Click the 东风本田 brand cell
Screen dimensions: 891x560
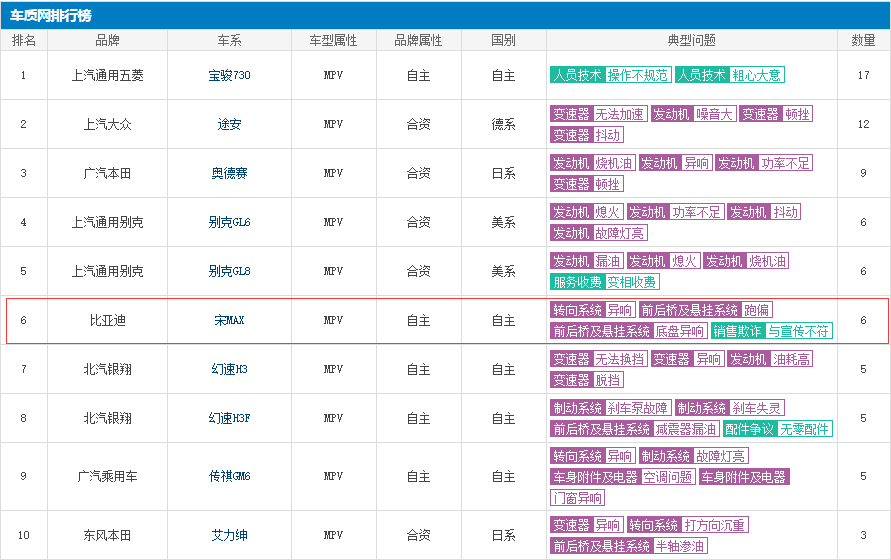point(107,535)
